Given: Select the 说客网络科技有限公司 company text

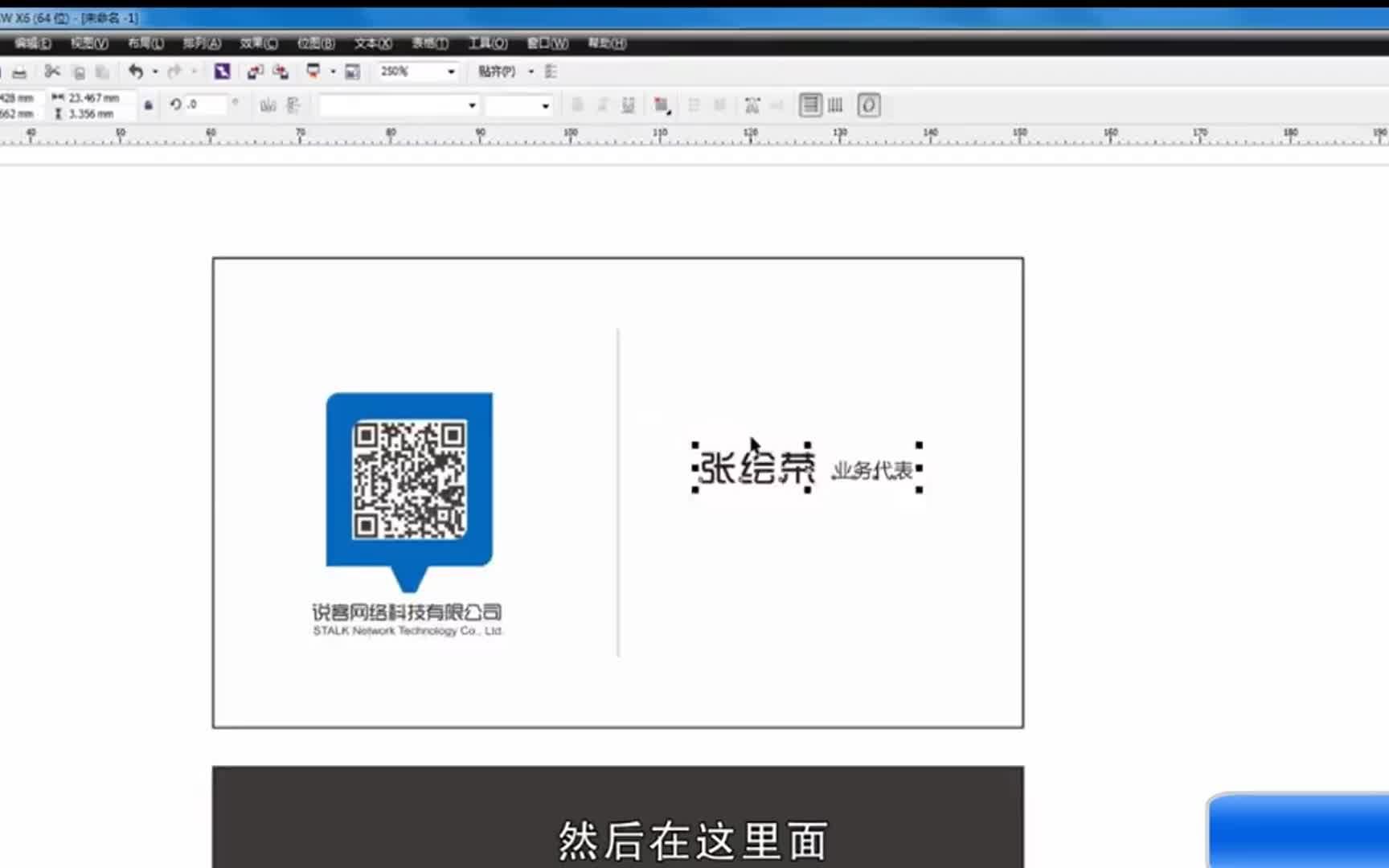Looking at the screenshot, I should click(x=408, y=612).
